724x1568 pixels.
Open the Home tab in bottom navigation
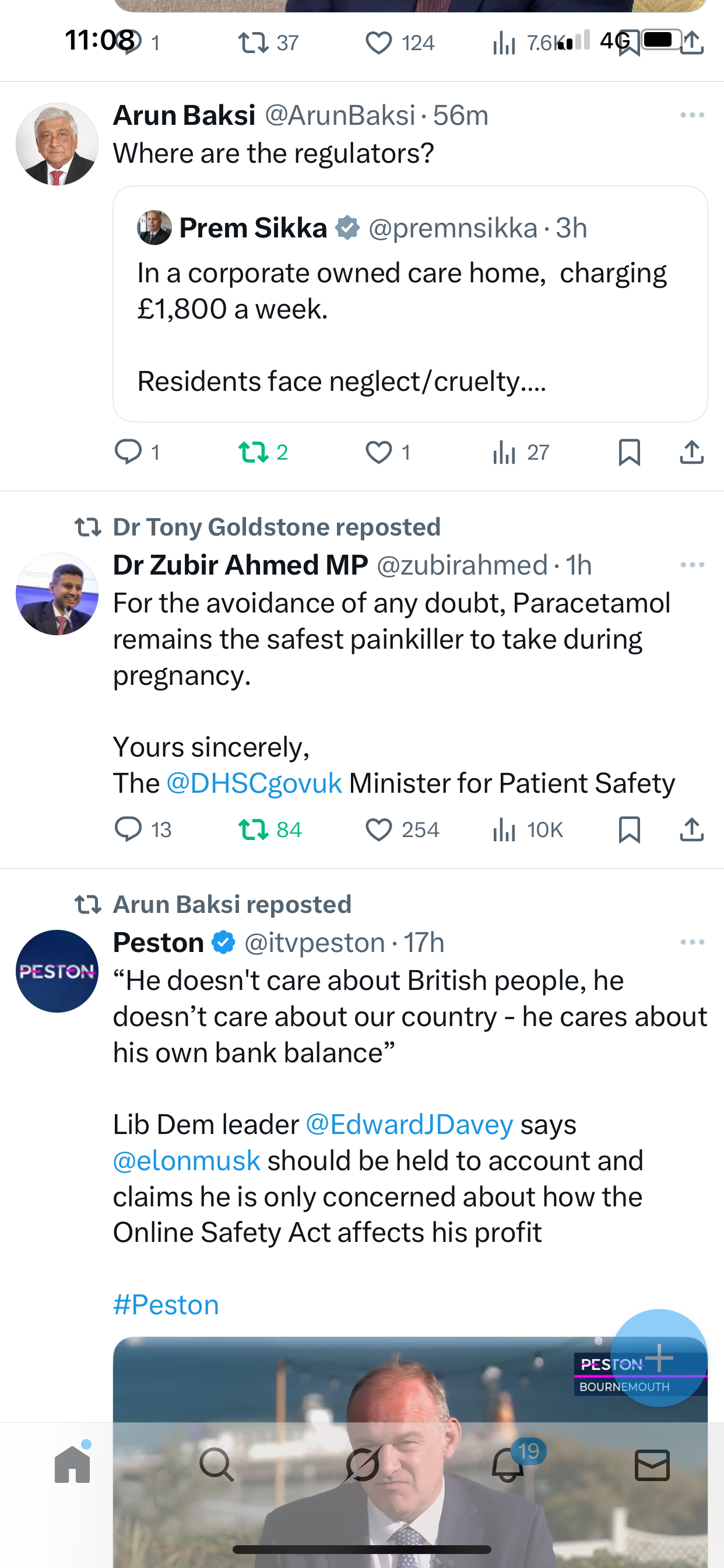coord(72,1464)
